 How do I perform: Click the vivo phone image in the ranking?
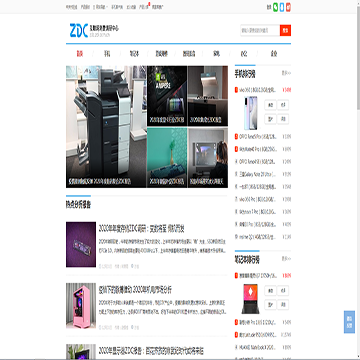tap(251, 112)
